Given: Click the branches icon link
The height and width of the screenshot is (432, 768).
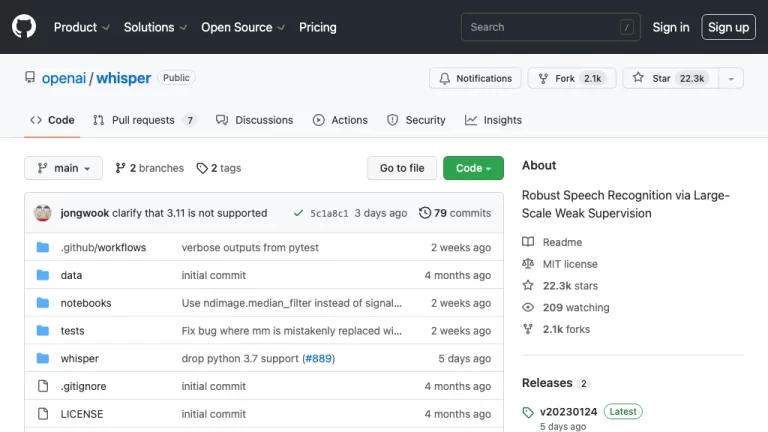Looking at the screenshot, I should 120,168.
